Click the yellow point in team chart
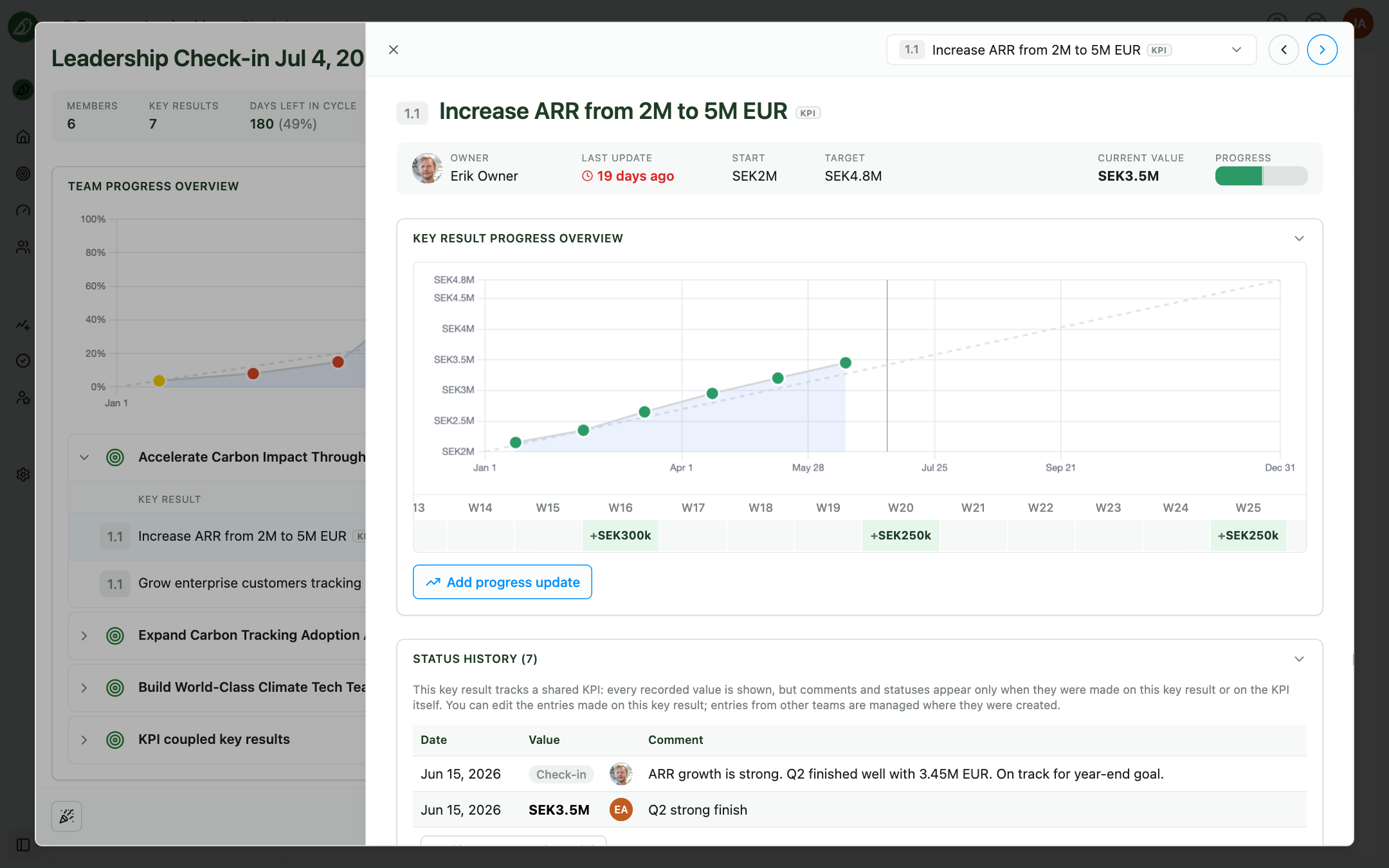The height and width of the screenshot is (868, 1389). [159, 381]
